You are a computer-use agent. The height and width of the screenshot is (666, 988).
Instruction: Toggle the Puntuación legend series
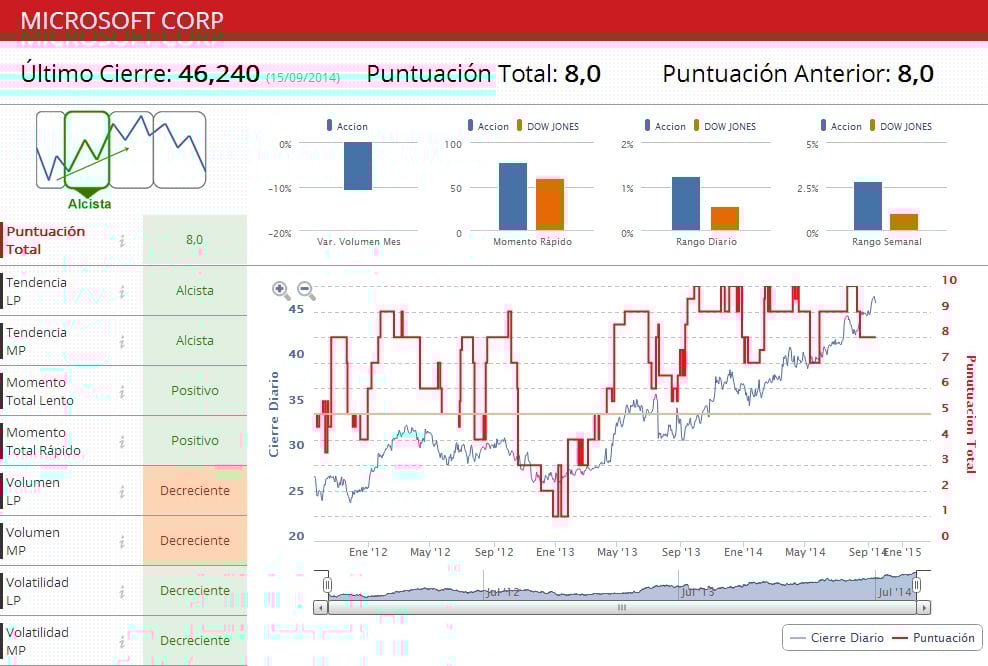click(934, 638)
